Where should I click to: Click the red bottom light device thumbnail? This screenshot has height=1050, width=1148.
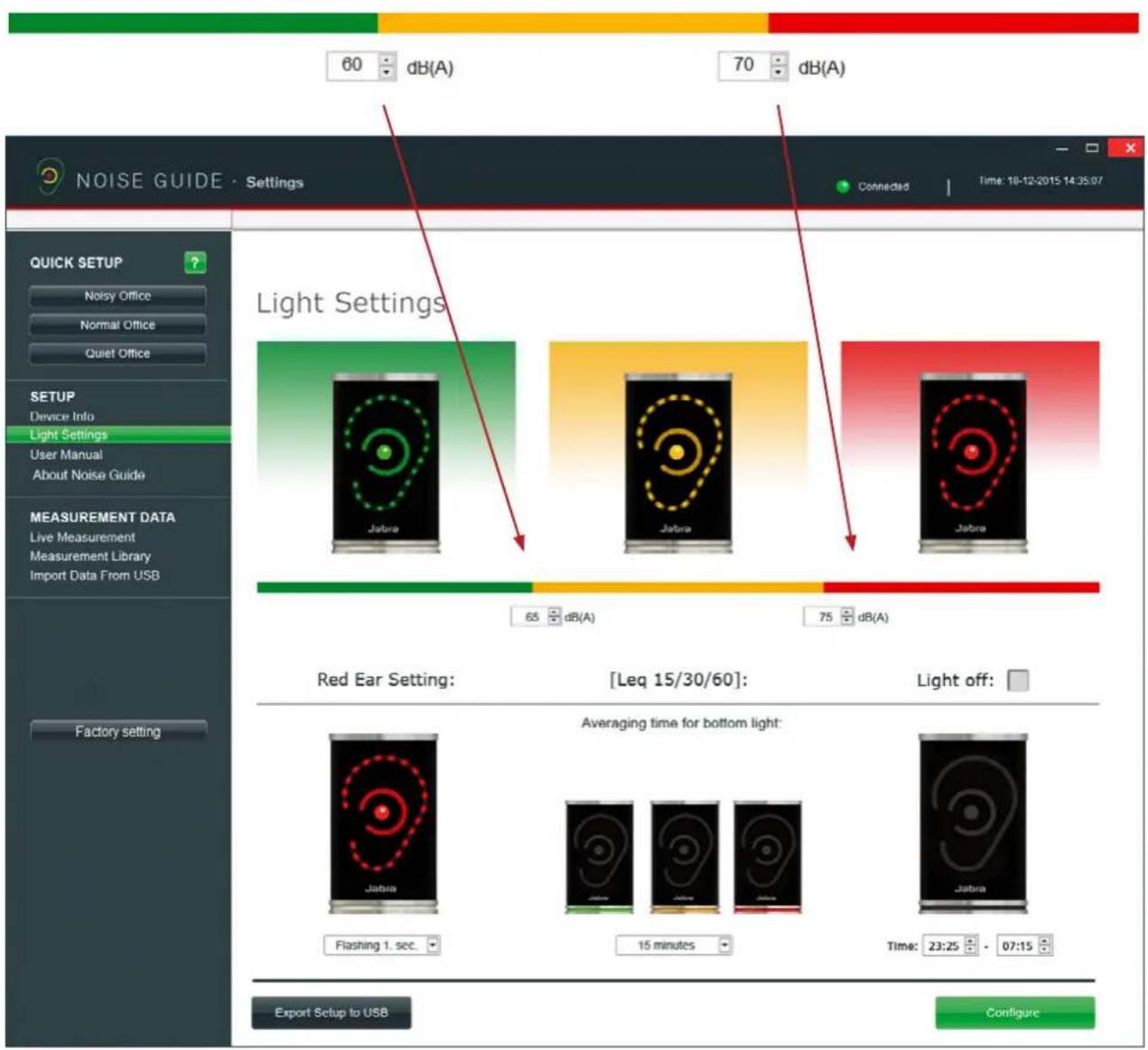click(767, 857)
